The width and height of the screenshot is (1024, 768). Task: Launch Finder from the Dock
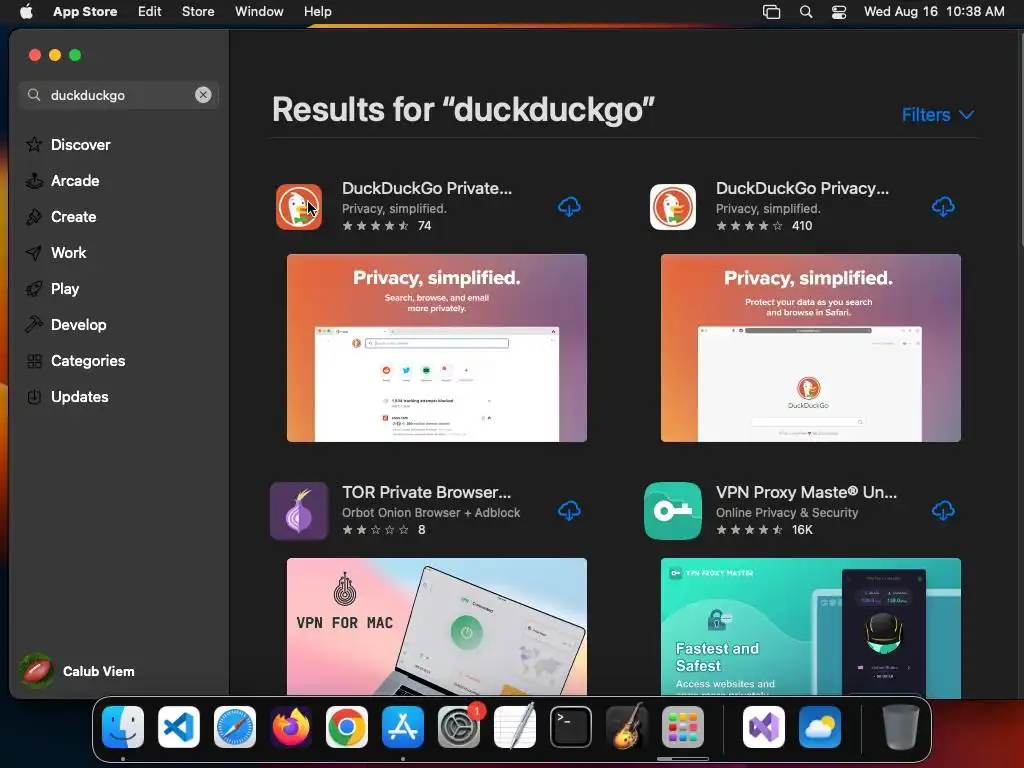coord(123,727)
